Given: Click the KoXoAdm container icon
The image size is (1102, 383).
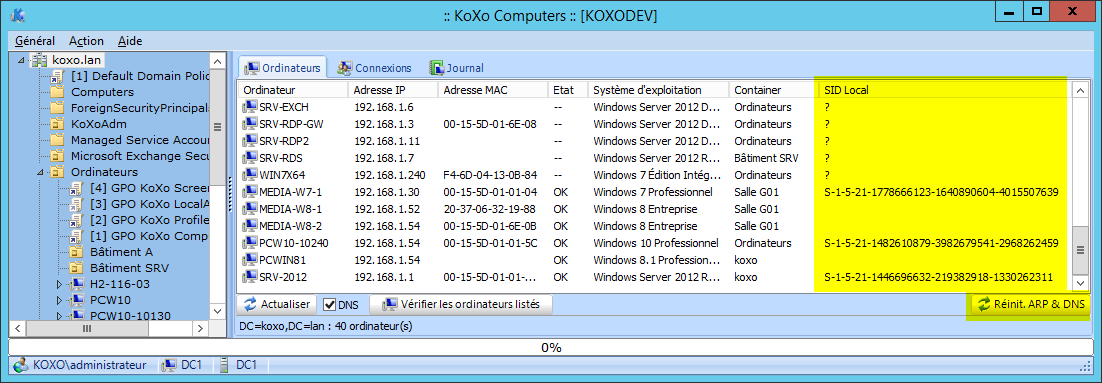Looking at the screenshot, I should click(x=58, y=124).
